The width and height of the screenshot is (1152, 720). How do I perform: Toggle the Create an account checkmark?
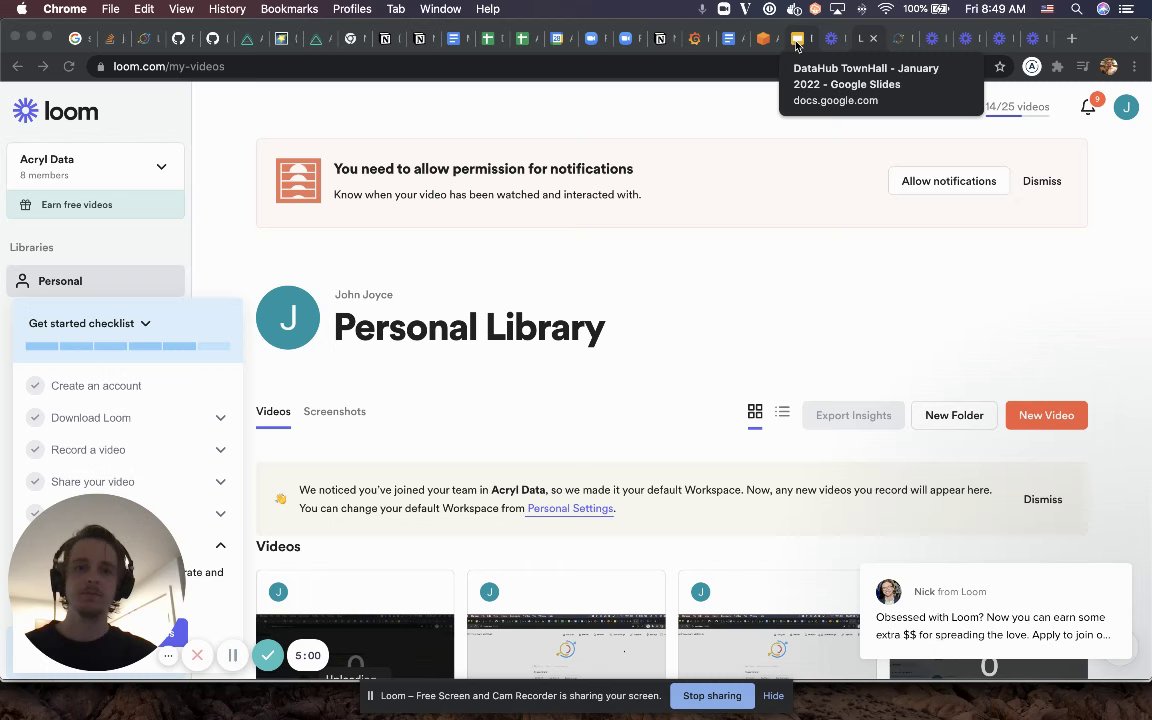(35, 386)
